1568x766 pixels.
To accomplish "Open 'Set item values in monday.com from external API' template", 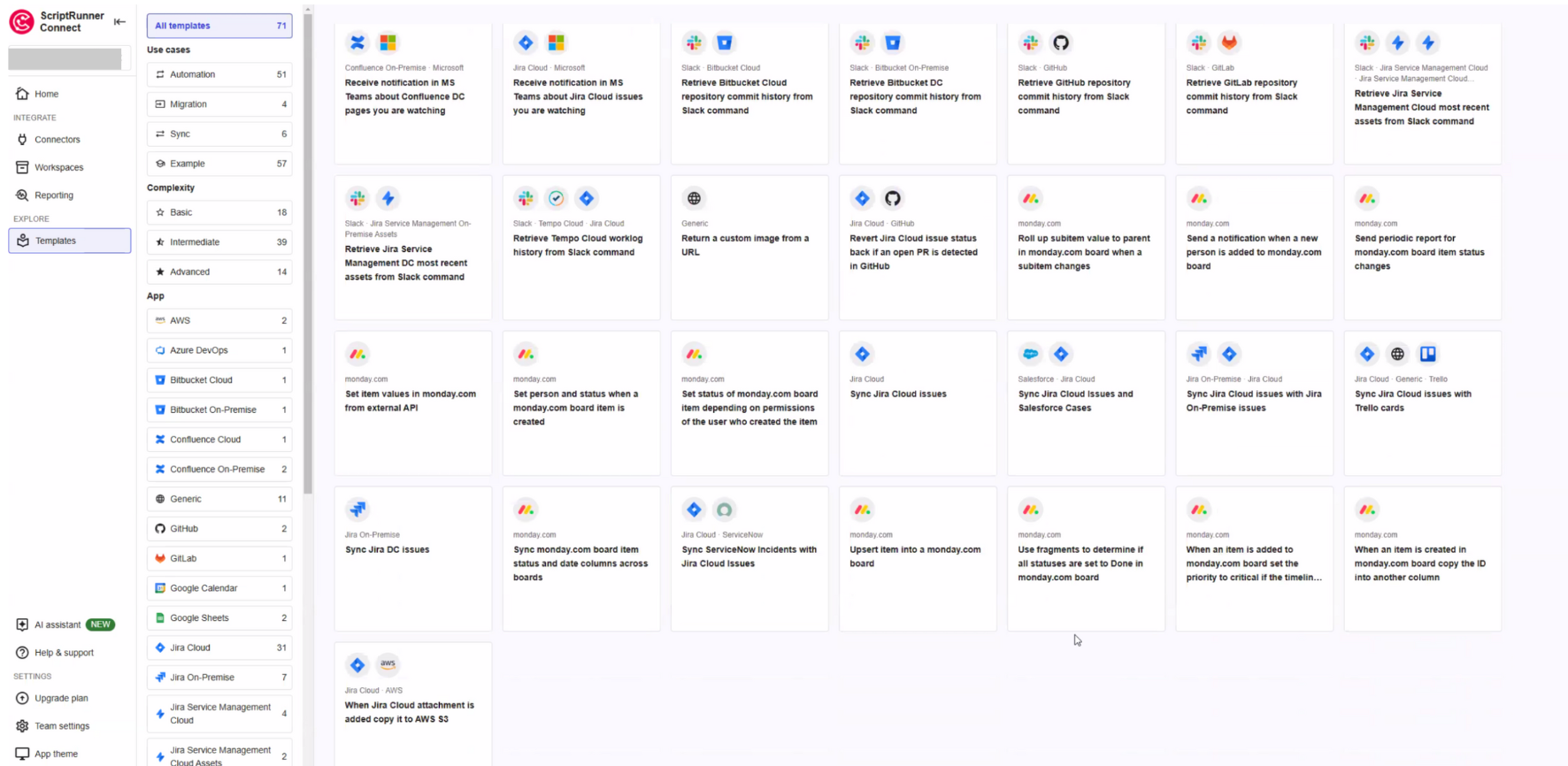I will tap(413, 403).
